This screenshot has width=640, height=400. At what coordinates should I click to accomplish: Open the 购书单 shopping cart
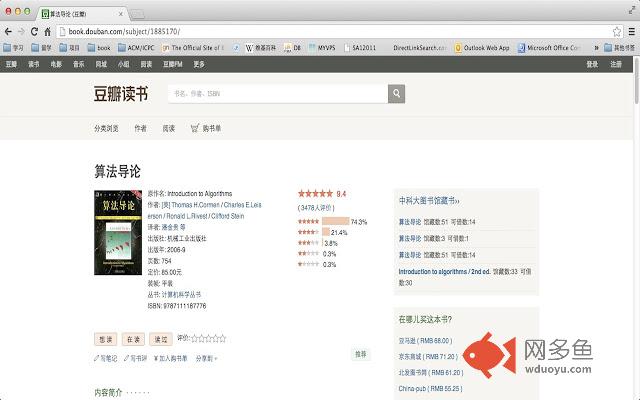(206, 129)
